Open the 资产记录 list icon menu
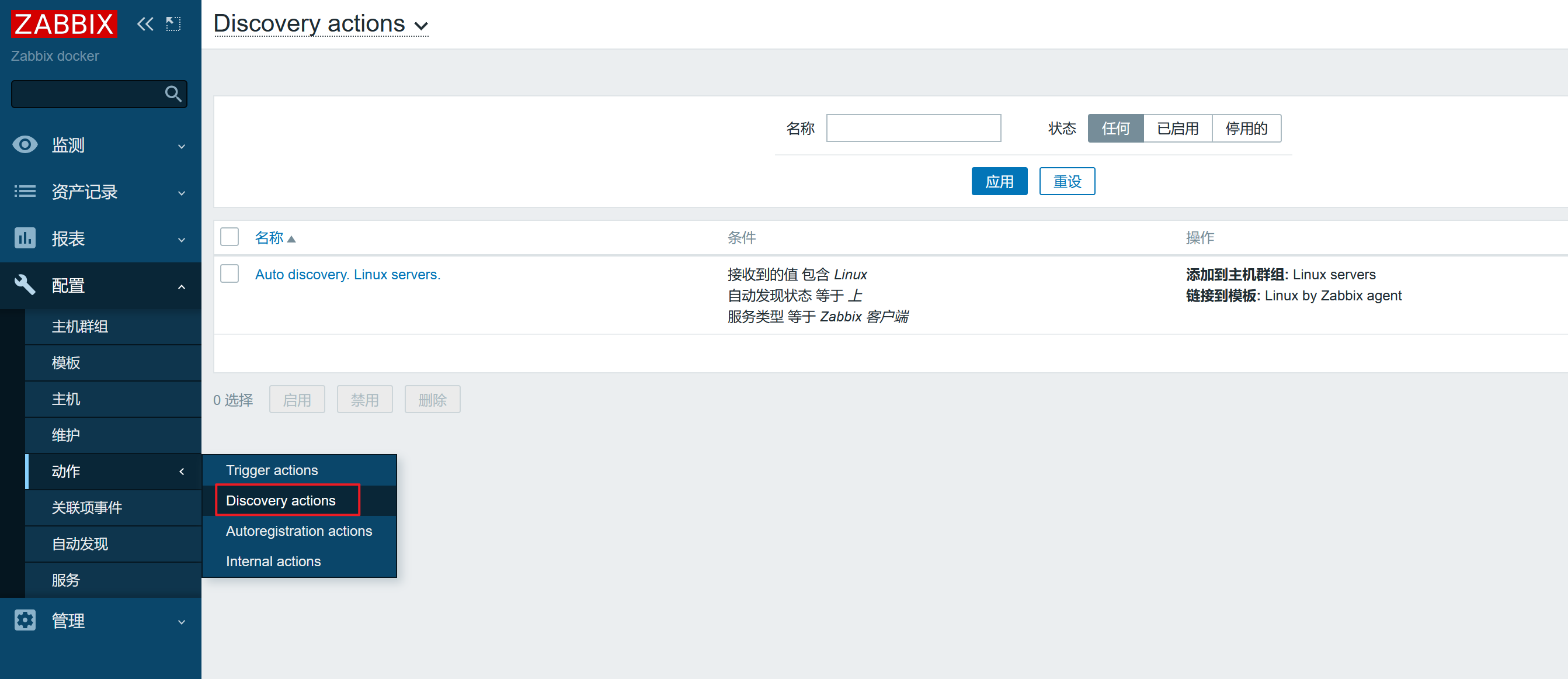The width and height of the screenshot is (1568, 679). 25,192
